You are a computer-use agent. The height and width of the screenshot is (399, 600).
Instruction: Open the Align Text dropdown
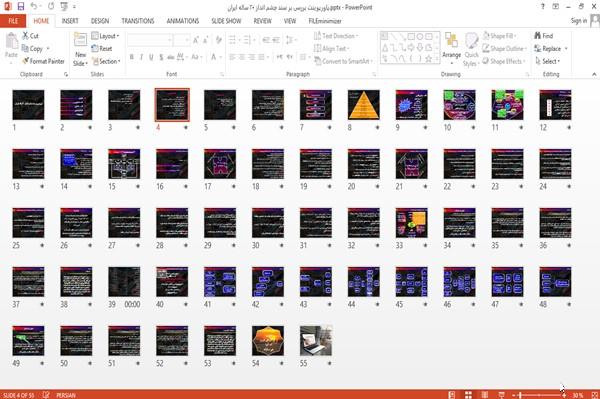tap(332, 48)
